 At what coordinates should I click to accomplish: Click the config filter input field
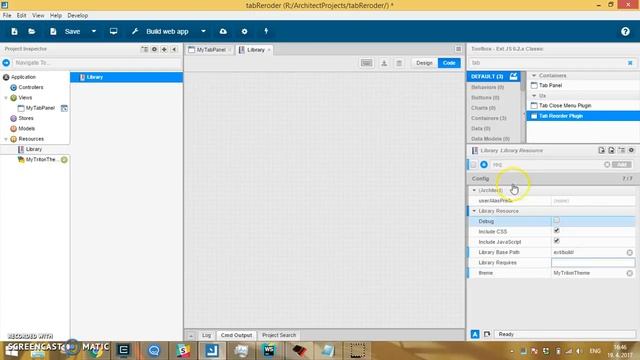tap(546, 164)
